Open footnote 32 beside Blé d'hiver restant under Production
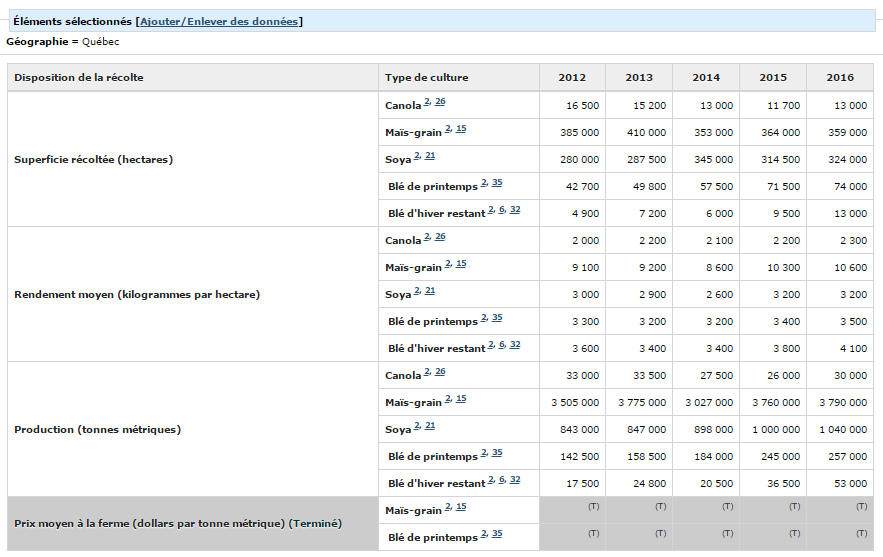Screen dimensions: 883x557 pos(515,480)
